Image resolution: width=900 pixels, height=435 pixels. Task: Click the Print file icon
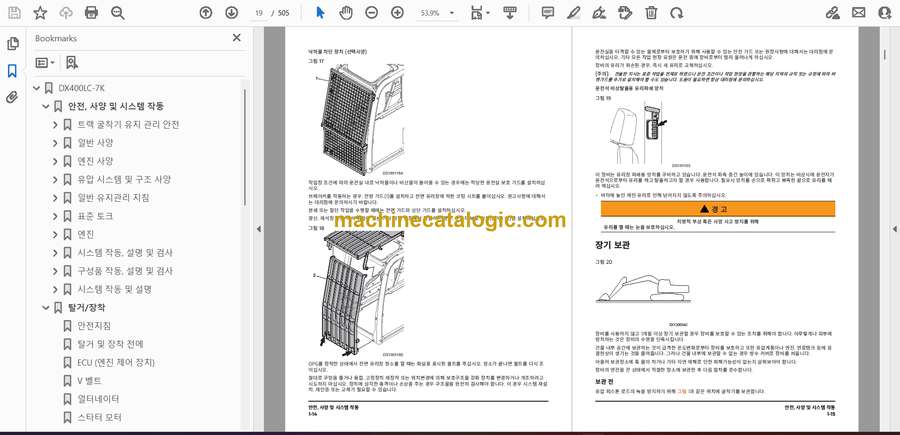(x=92, y=13)
